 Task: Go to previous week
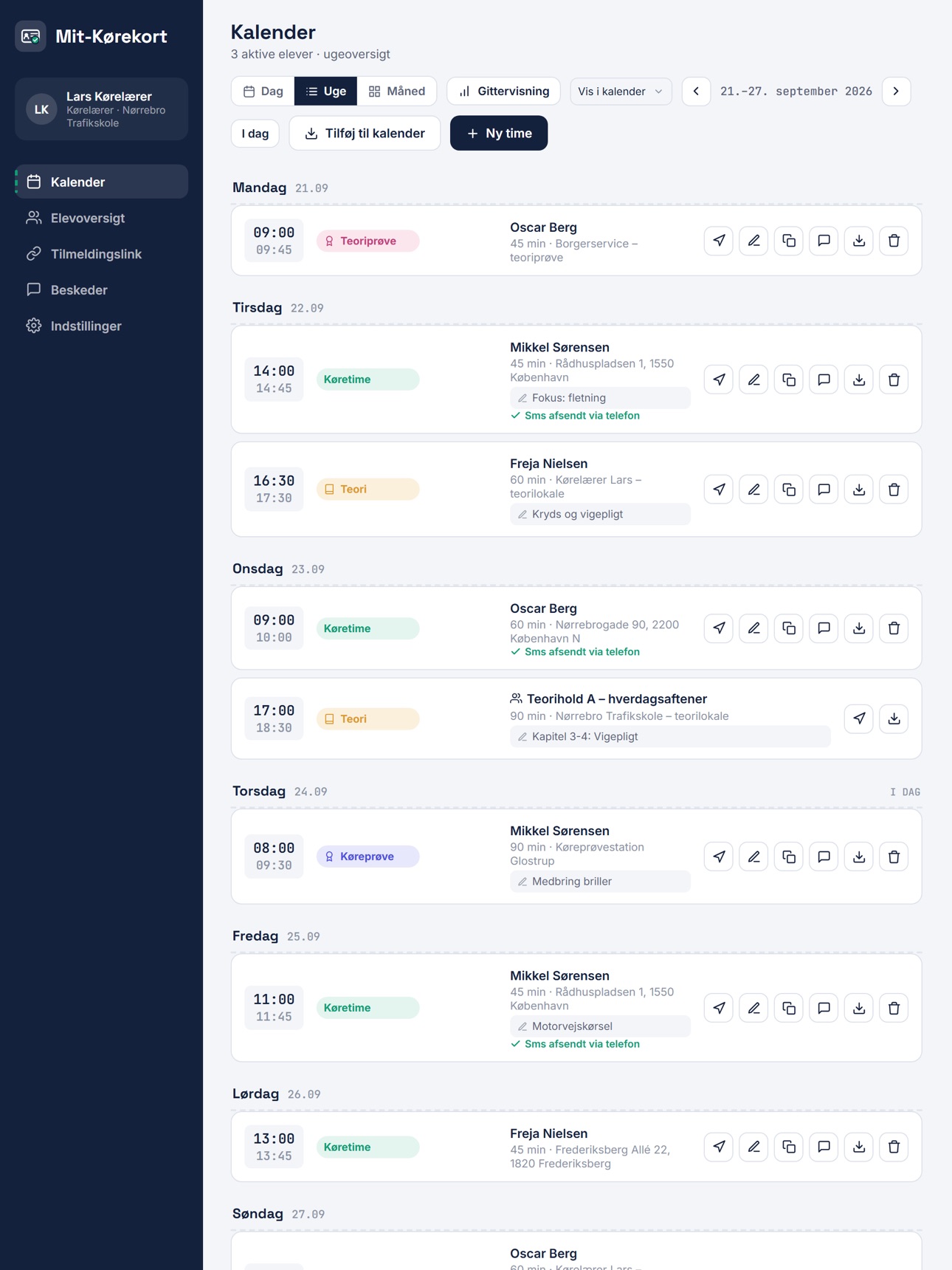click(696, 92)
